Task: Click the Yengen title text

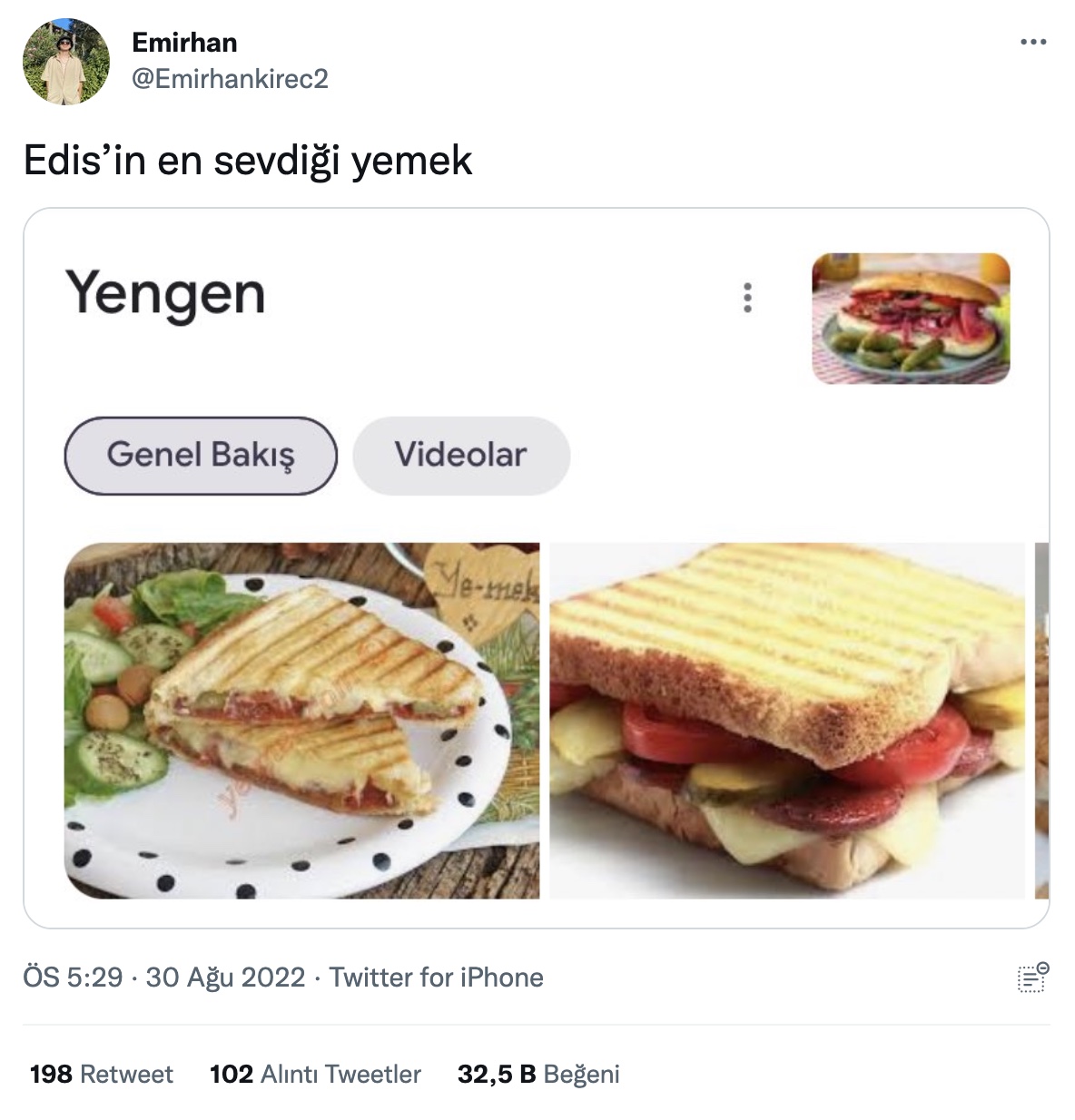Action: click(x=165, y=295)
